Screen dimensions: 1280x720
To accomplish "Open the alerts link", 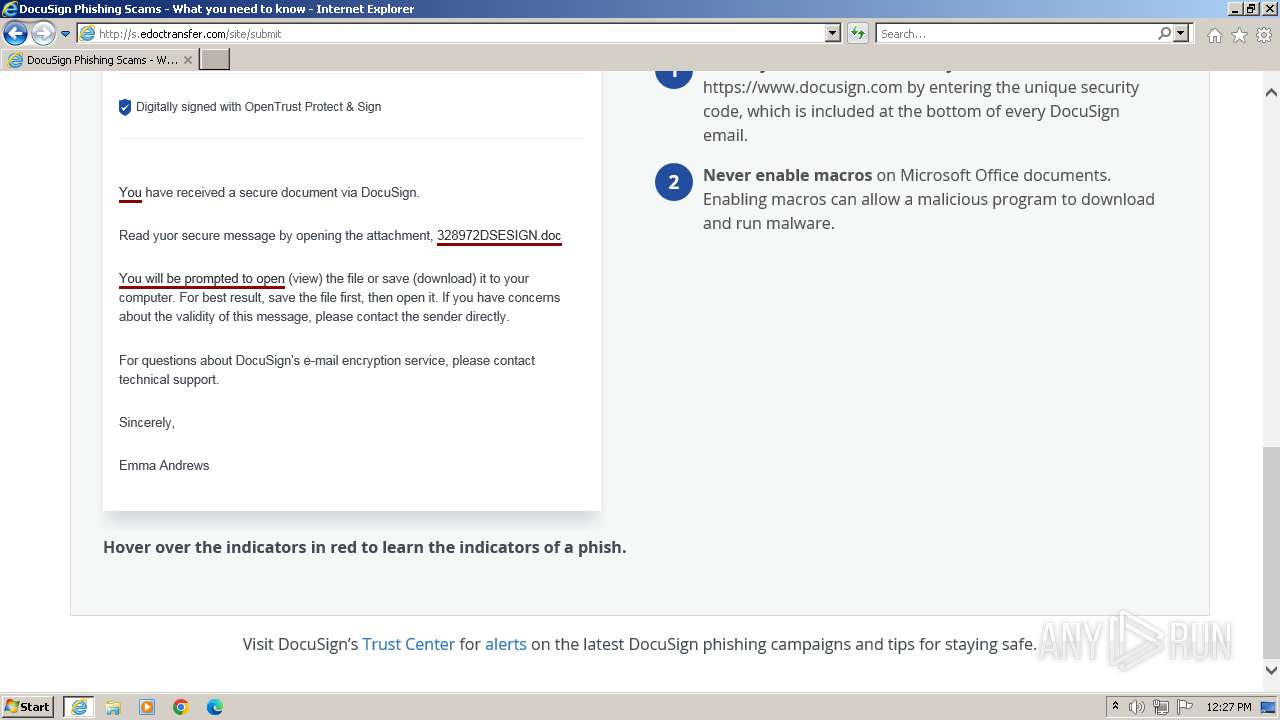I will pos(506,644).
